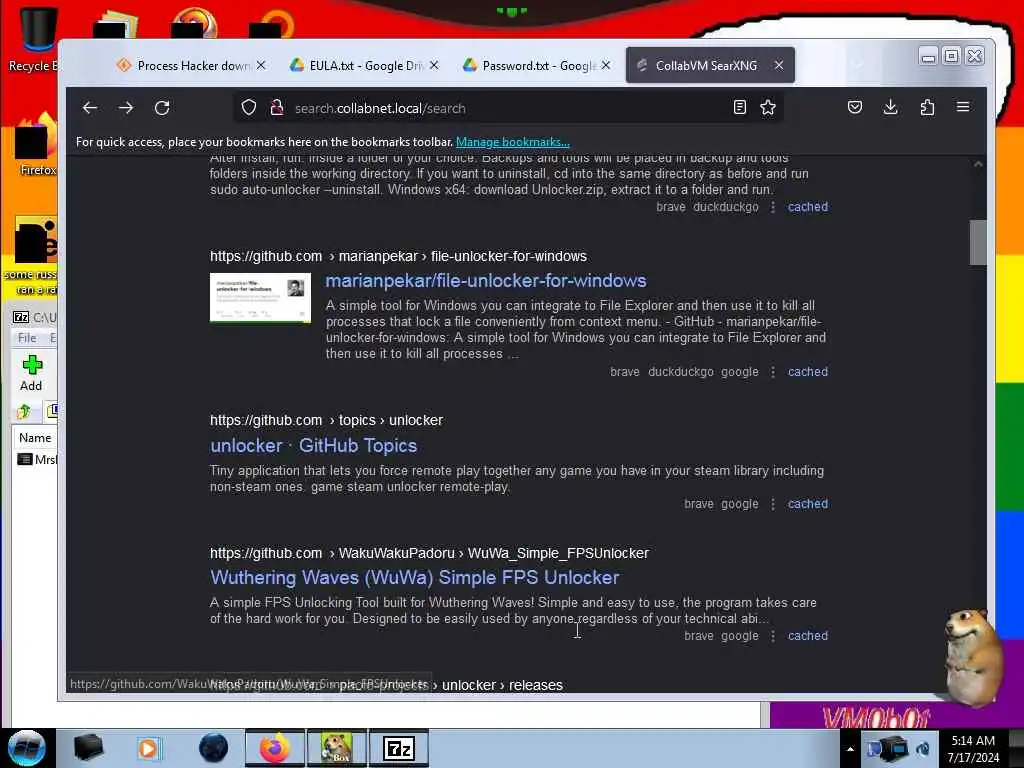Click the address bar with search.collabnet.local
The height and width of the screenshot is (768, 1024).
pos(509,108)
